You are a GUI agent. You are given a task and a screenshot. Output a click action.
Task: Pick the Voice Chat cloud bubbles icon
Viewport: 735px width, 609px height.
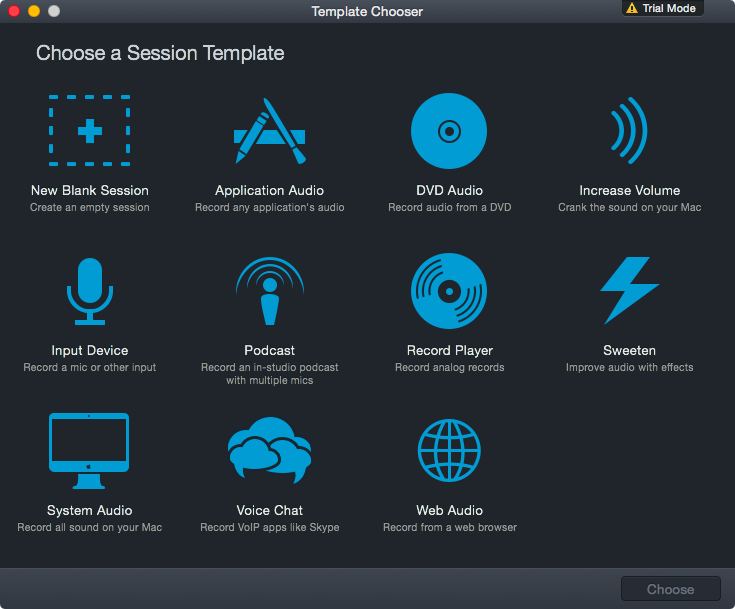[270, 450]
